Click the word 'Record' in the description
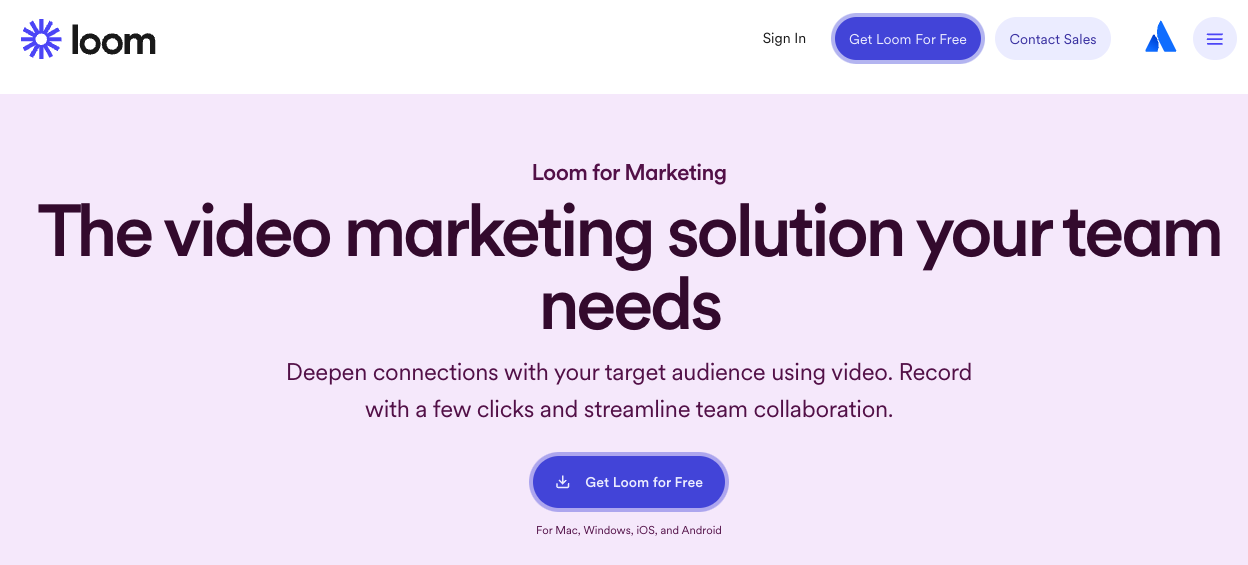The height and width of the screenshot is (565, 1248). [x=935, y=373]
